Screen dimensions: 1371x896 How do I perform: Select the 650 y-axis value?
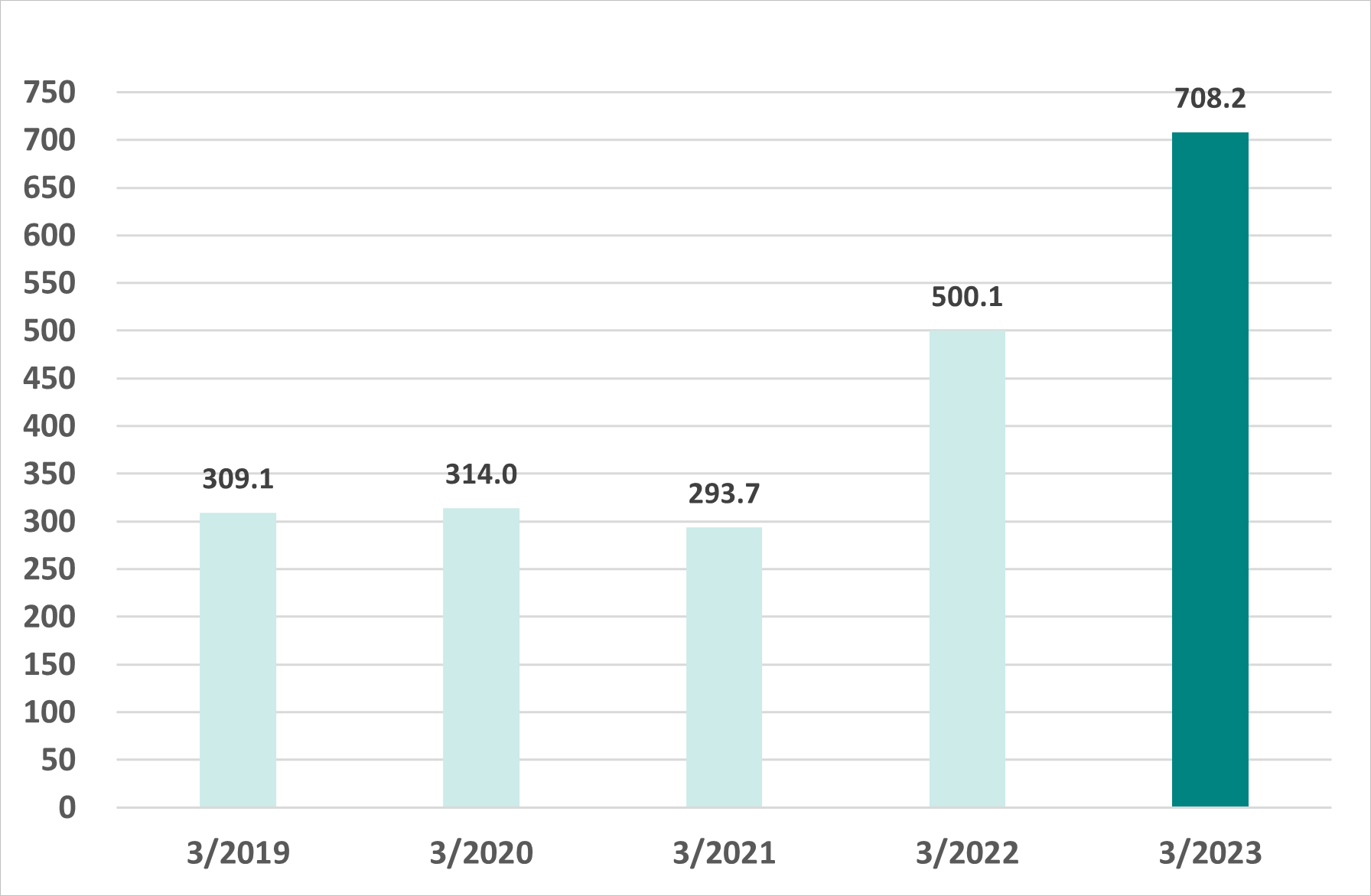(x=50, y=188)
